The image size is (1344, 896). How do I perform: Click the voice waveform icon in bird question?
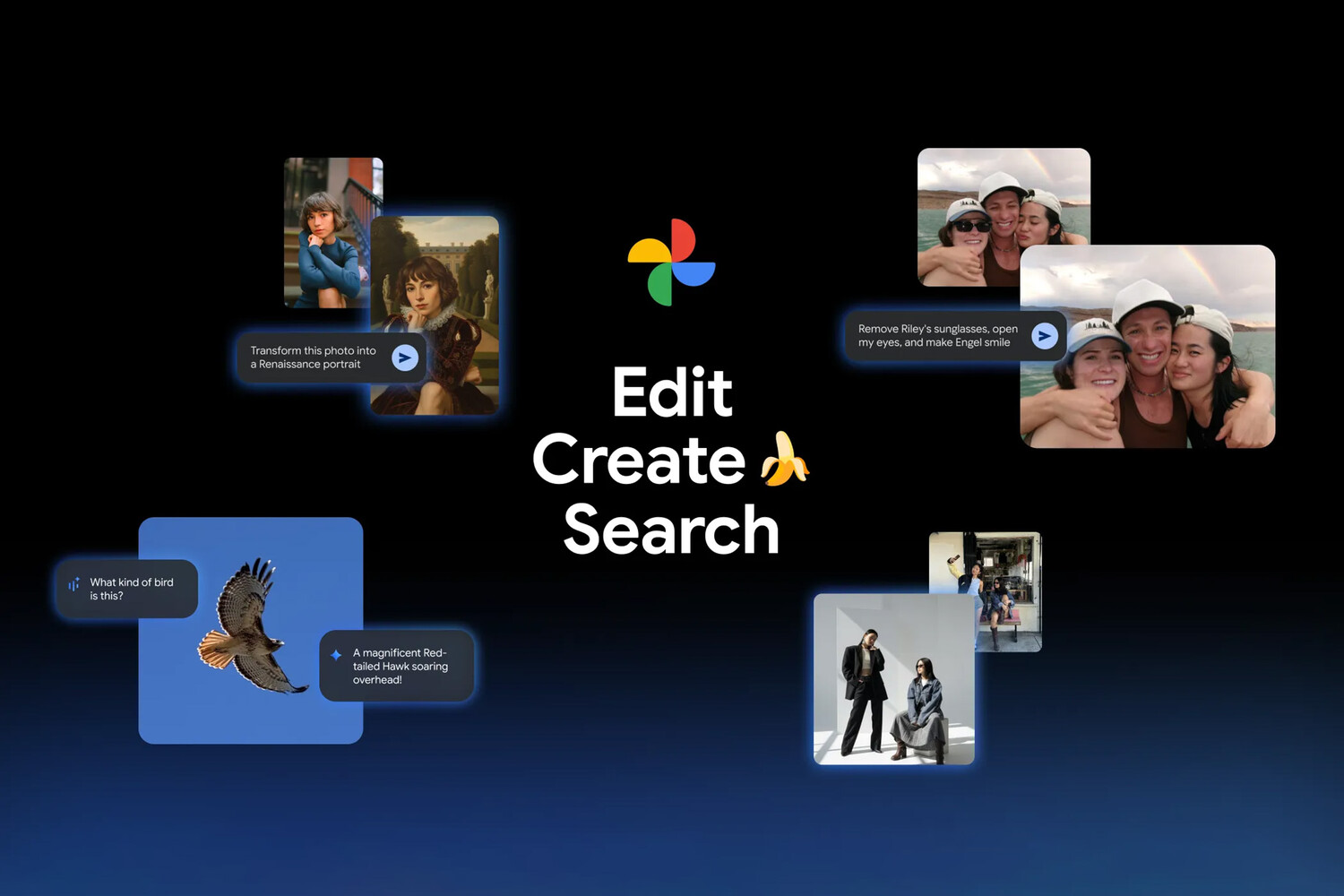point(74,585)
